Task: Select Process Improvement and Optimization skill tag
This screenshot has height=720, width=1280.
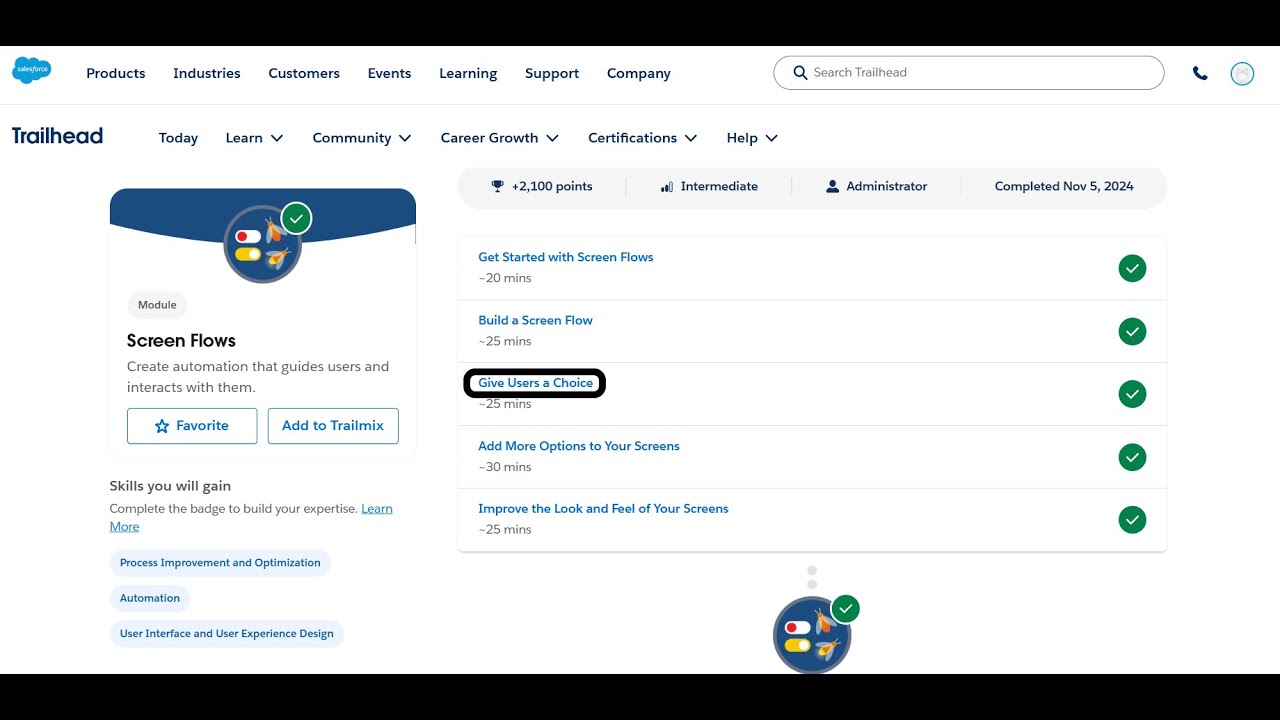Action: click(220, 563)
